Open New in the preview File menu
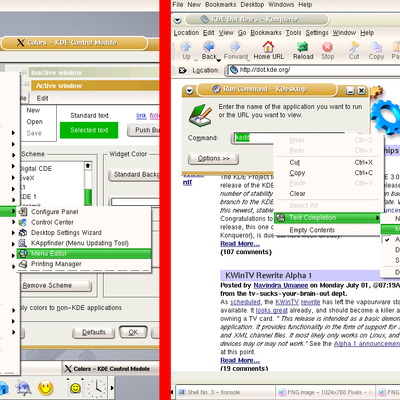400x400 pixels. point(33,110)
